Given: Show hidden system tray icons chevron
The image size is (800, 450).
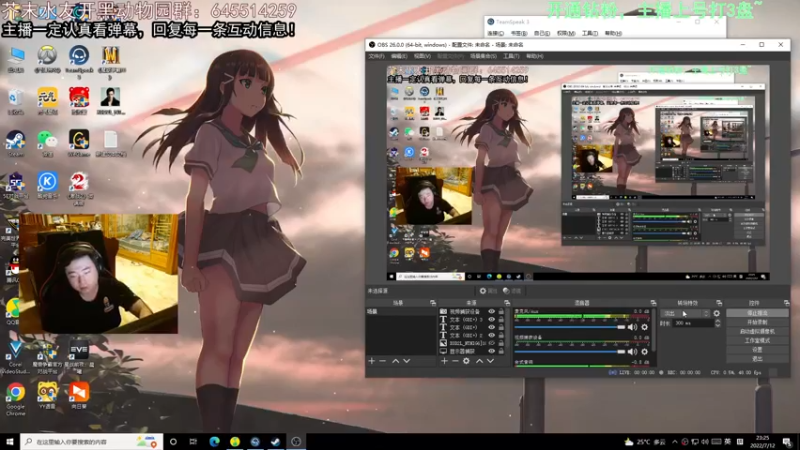Looking at the screenshot, I should (674, 442).
